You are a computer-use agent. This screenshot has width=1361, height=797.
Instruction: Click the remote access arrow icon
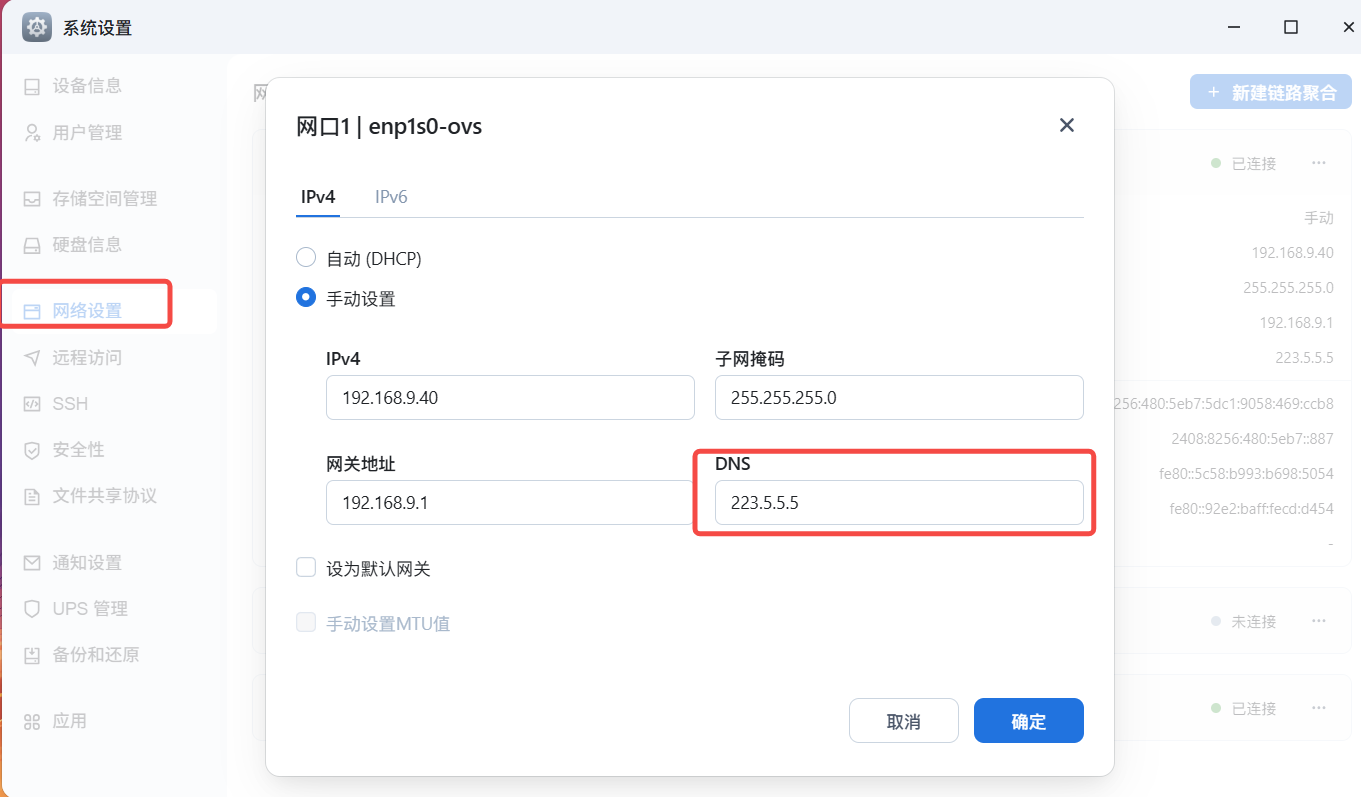(x=33, y=357)
